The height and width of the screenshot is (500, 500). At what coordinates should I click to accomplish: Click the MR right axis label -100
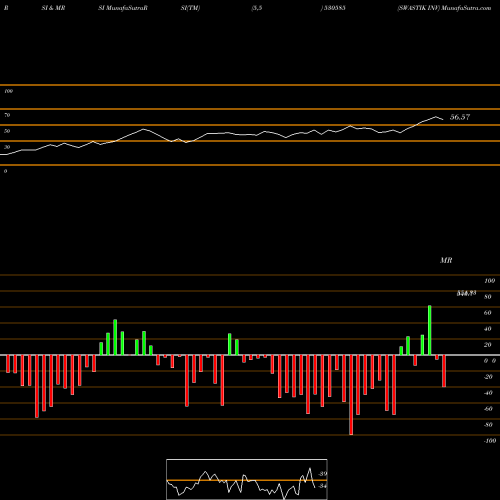[x=490, y=441]
